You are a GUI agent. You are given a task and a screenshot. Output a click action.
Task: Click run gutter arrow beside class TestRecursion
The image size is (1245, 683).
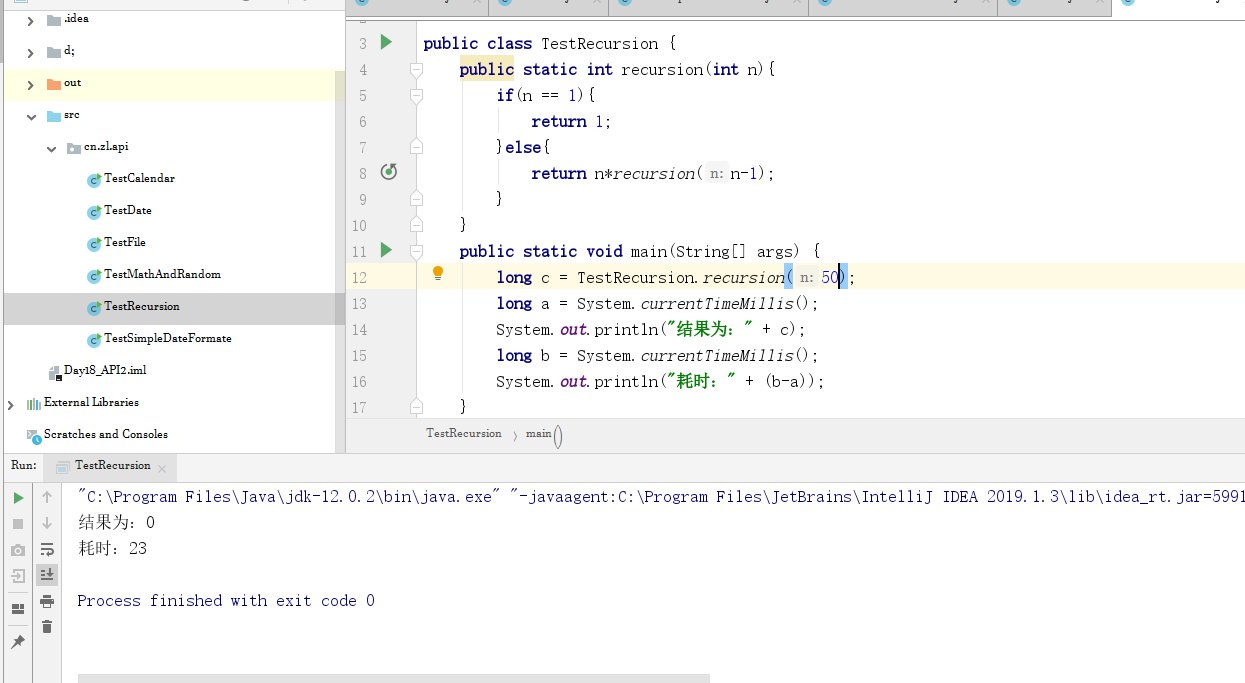pos(386,43)
